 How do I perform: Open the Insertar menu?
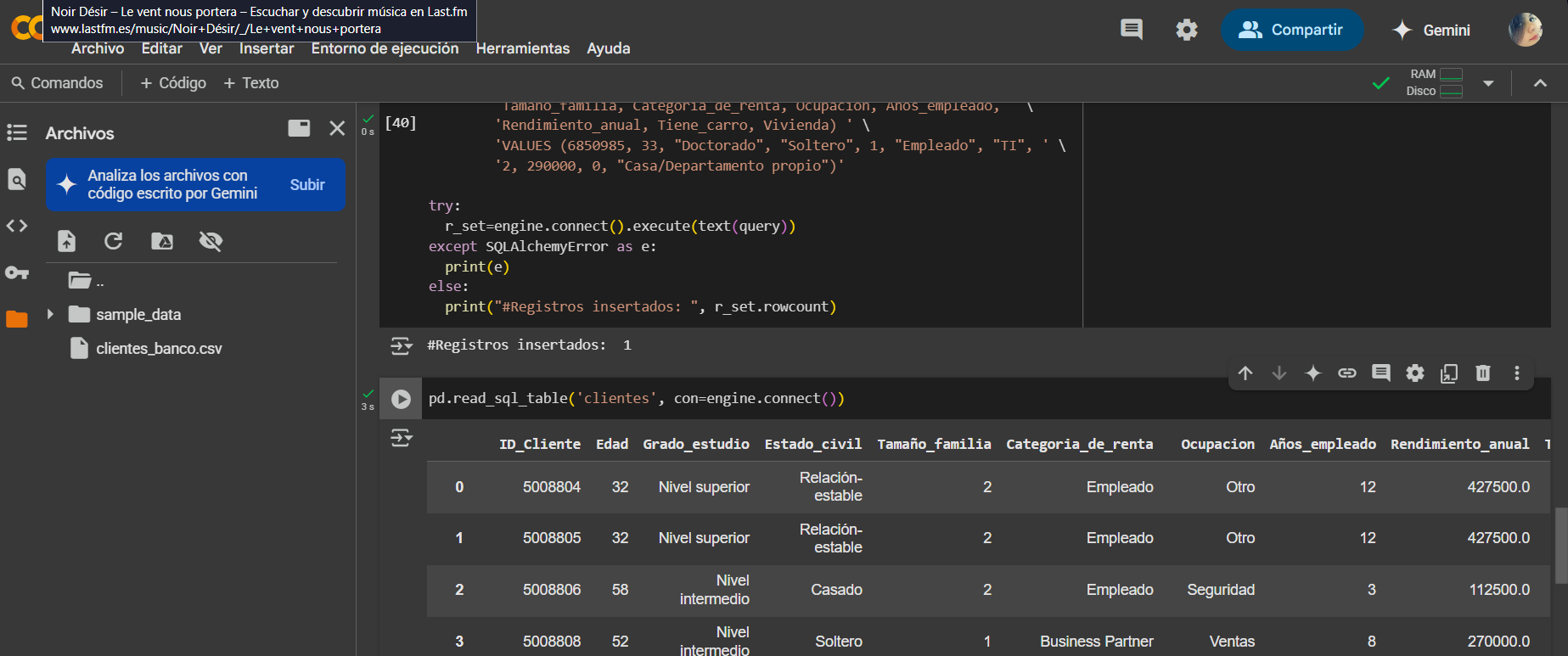click(267, 48)
